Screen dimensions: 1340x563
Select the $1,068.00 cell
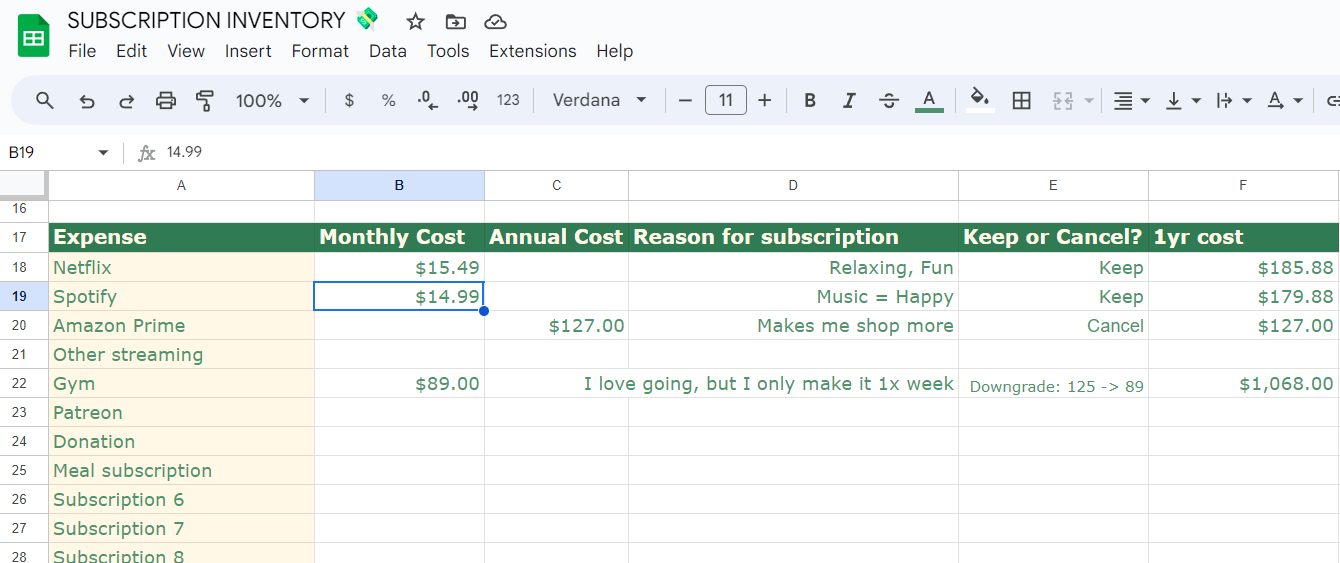pyautogui.click(x=1243, y=384)
